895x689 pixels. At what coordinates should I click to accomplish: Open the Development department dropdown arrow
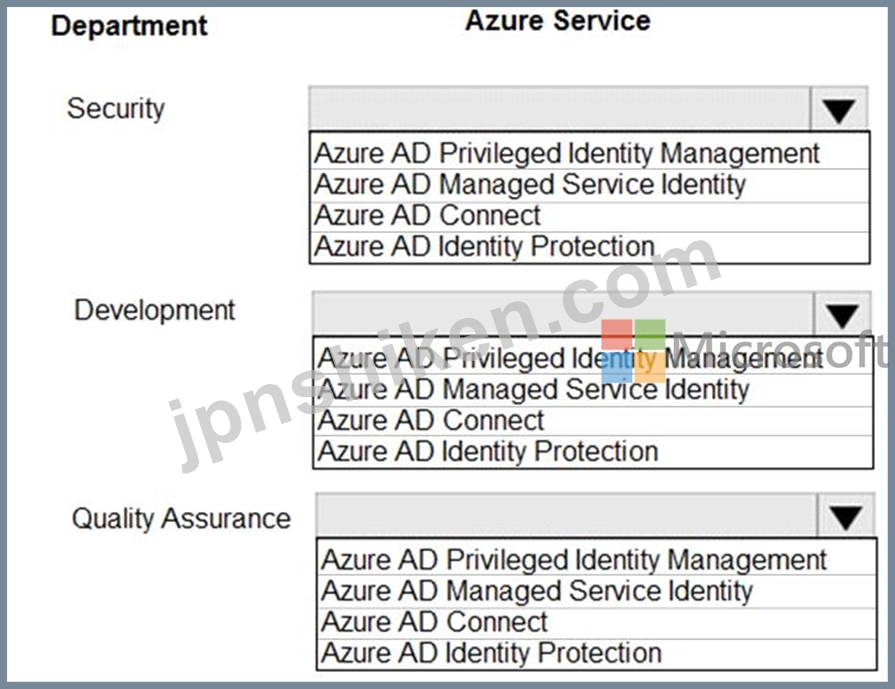[x=842, y=314]
